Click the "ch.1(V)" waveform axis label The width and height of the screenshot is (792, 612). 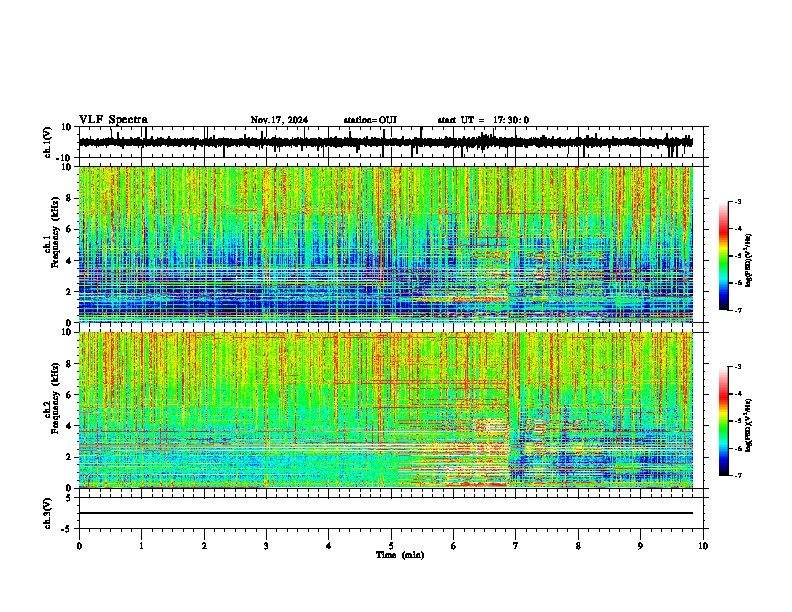pyautogui.click(x=48, y=142)
